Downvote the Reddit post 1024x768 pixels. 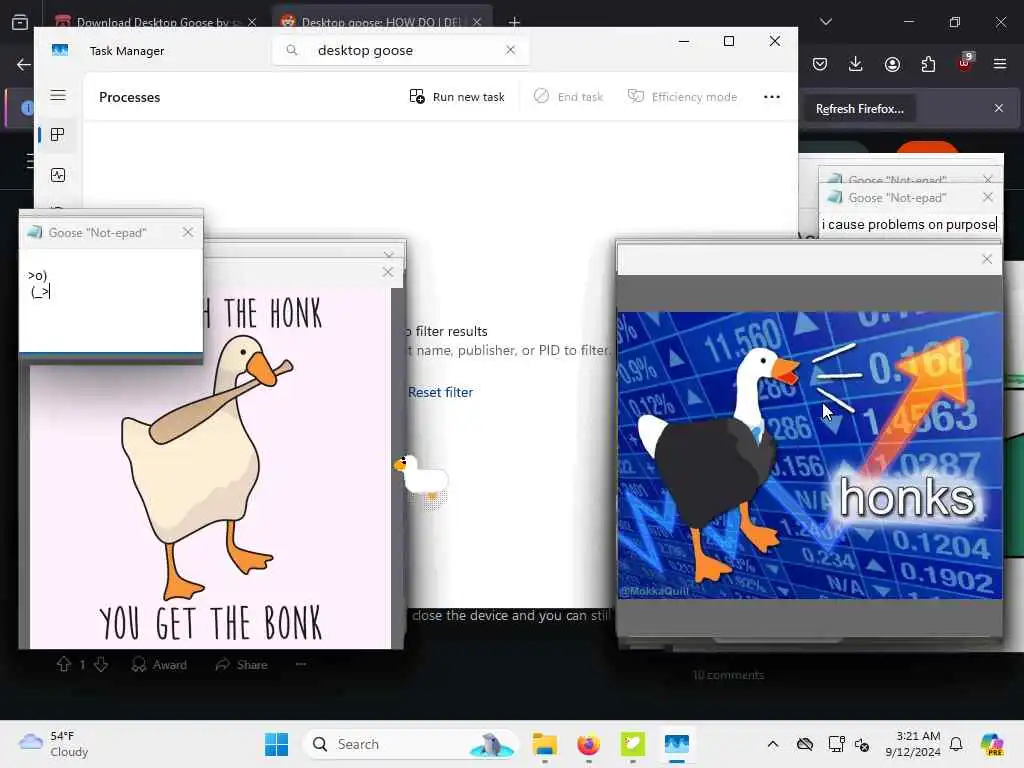[x=101, y=665]
